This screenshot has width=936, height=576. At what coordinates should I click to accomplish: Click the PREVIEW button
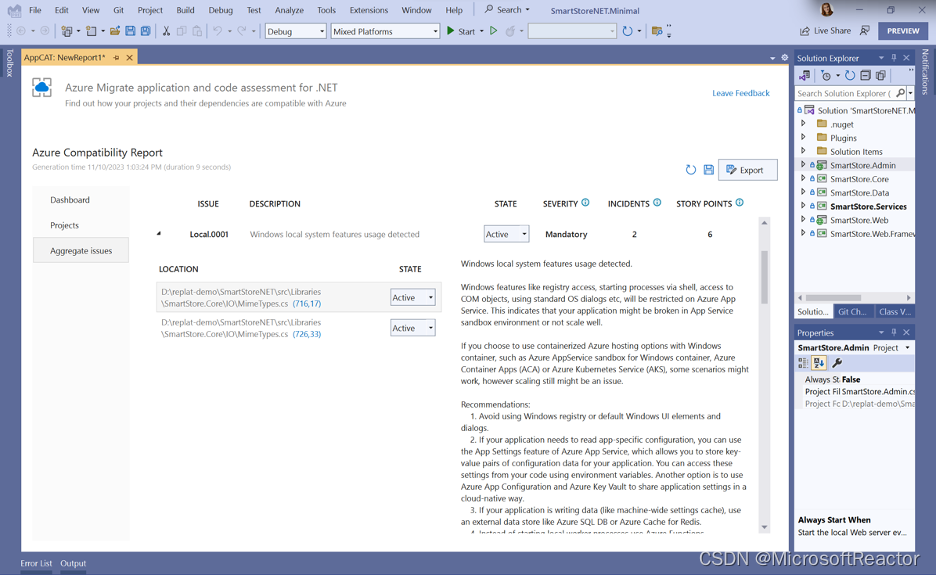tap(903, 31)
